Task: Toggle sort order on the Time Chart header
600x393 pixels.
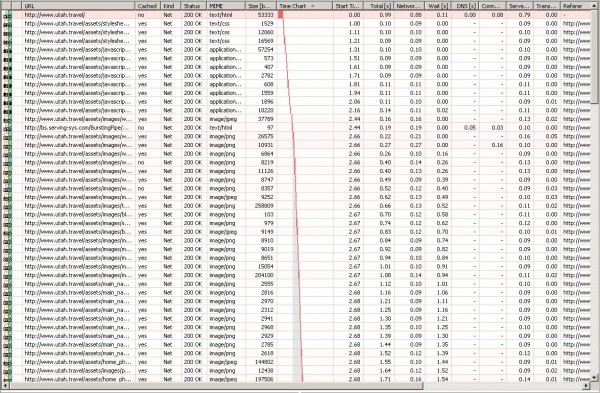Action: pos(305,6)
